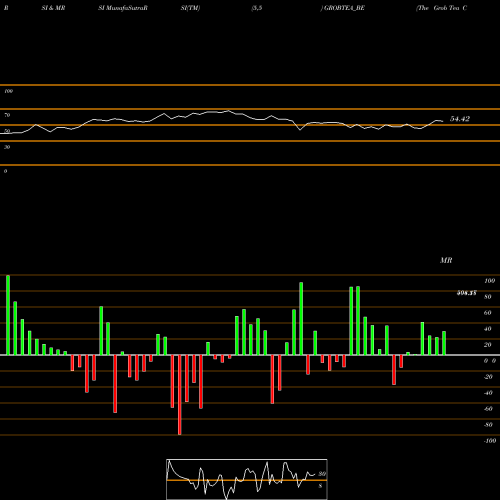Click the 70 level label on RSI axis

tap(7, 115)
